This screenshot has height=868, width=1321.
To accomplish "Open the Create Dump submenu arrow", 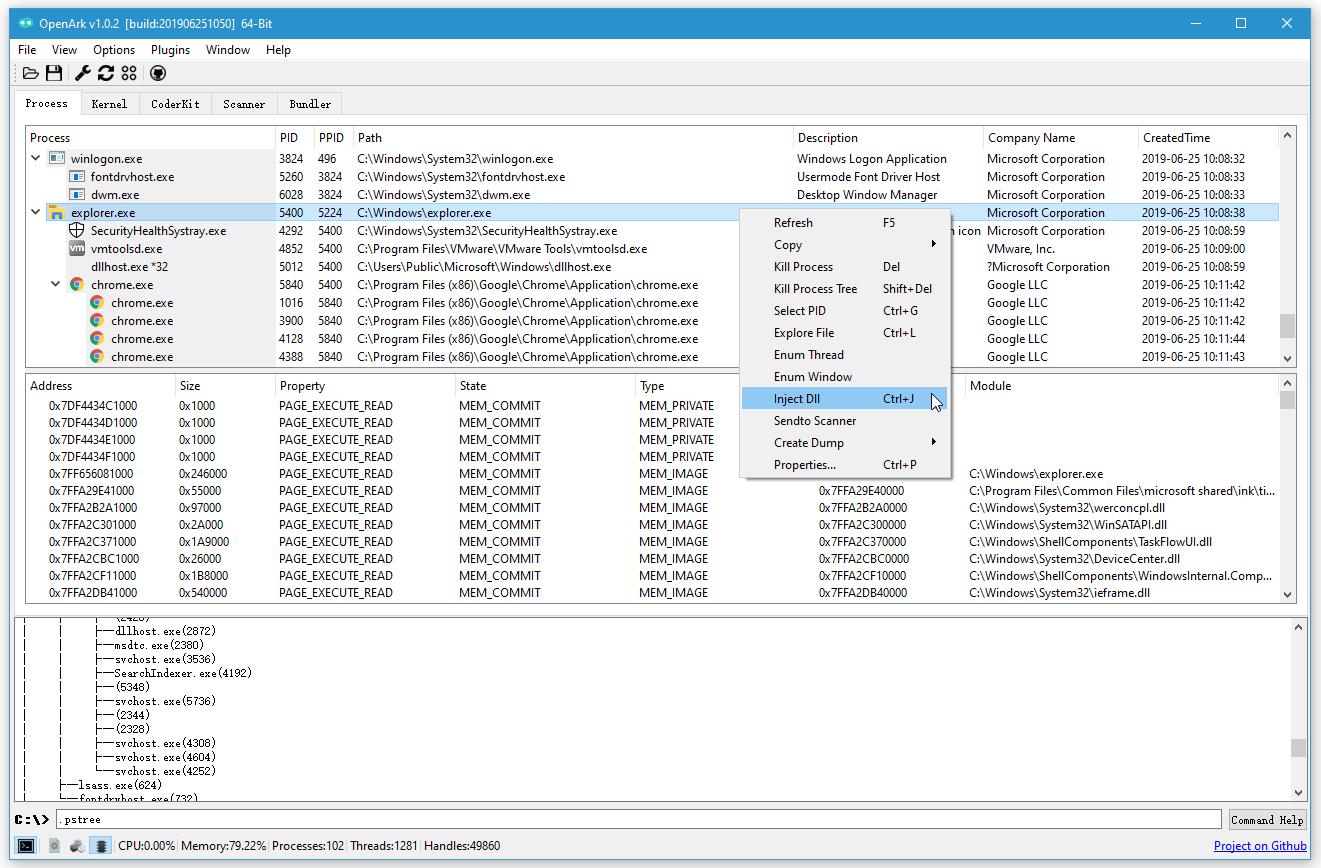I will [934, 442].
